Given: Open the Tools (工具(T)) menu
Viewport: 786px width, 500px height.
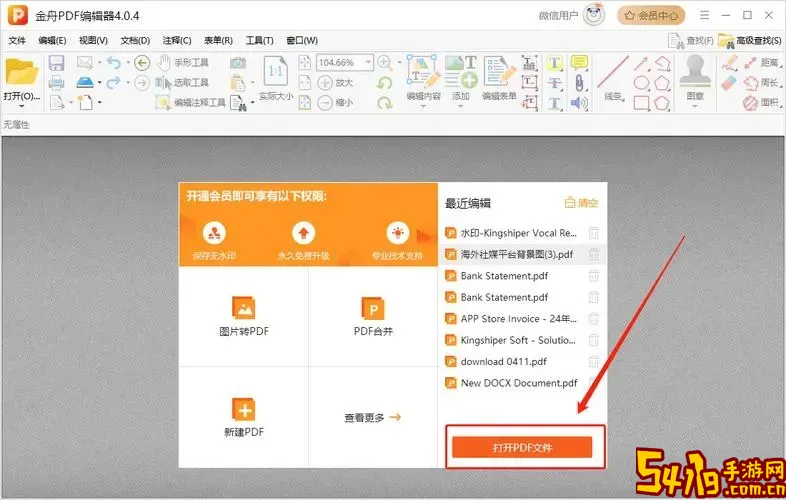Looking at the screenshot, I should (260, 40).
